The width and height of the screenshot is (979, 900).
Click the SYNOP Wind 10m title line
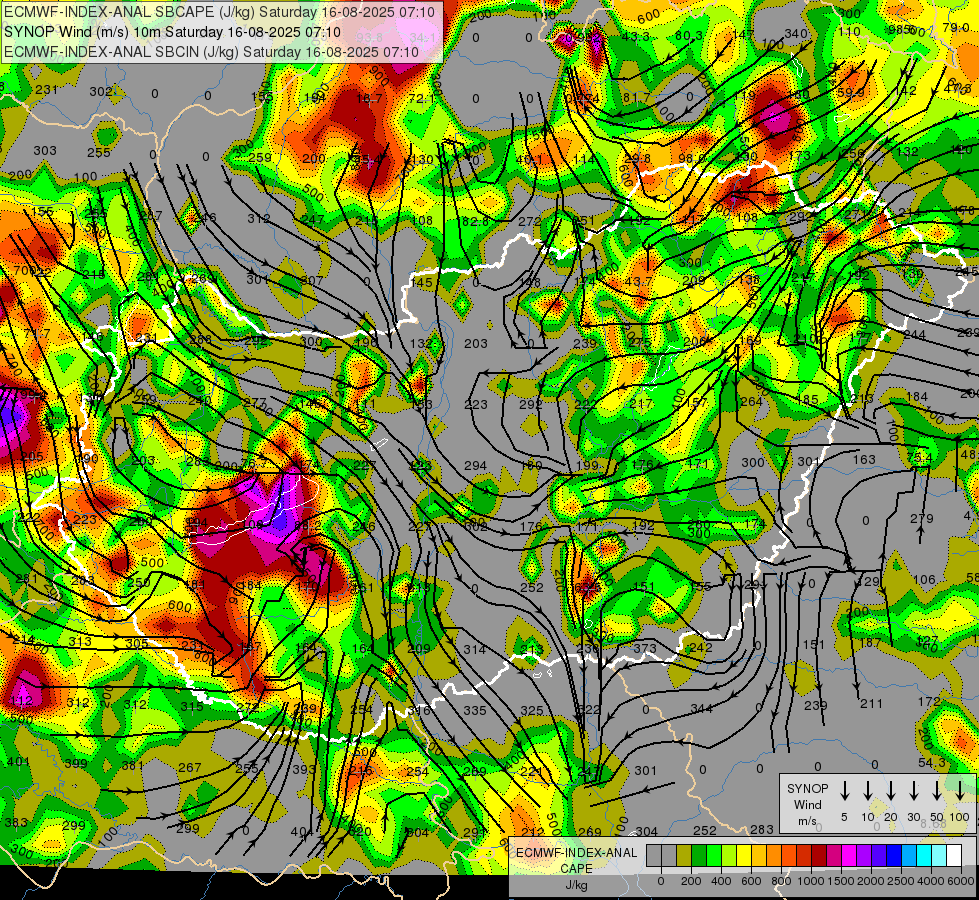(172, 32)
